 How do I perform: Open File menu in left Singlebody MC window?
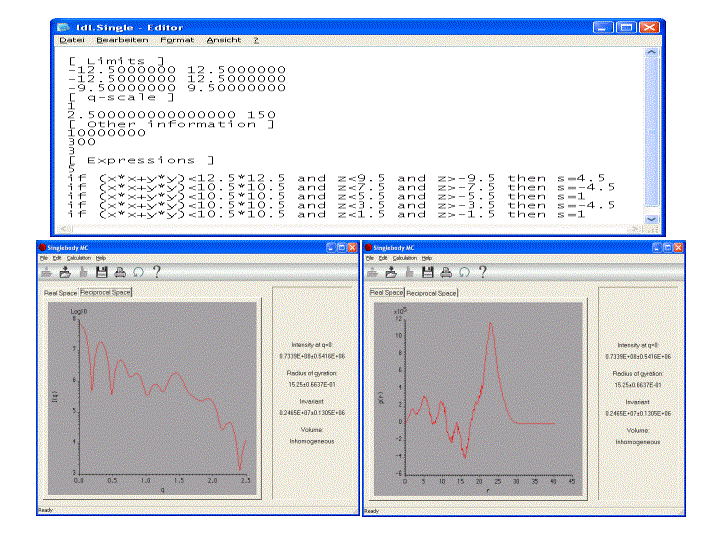pos(44,258)
